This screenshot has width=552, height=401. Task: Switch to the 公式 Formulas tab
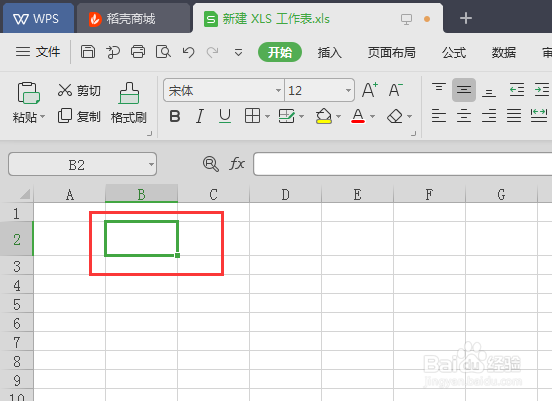(x=454, y=52)
